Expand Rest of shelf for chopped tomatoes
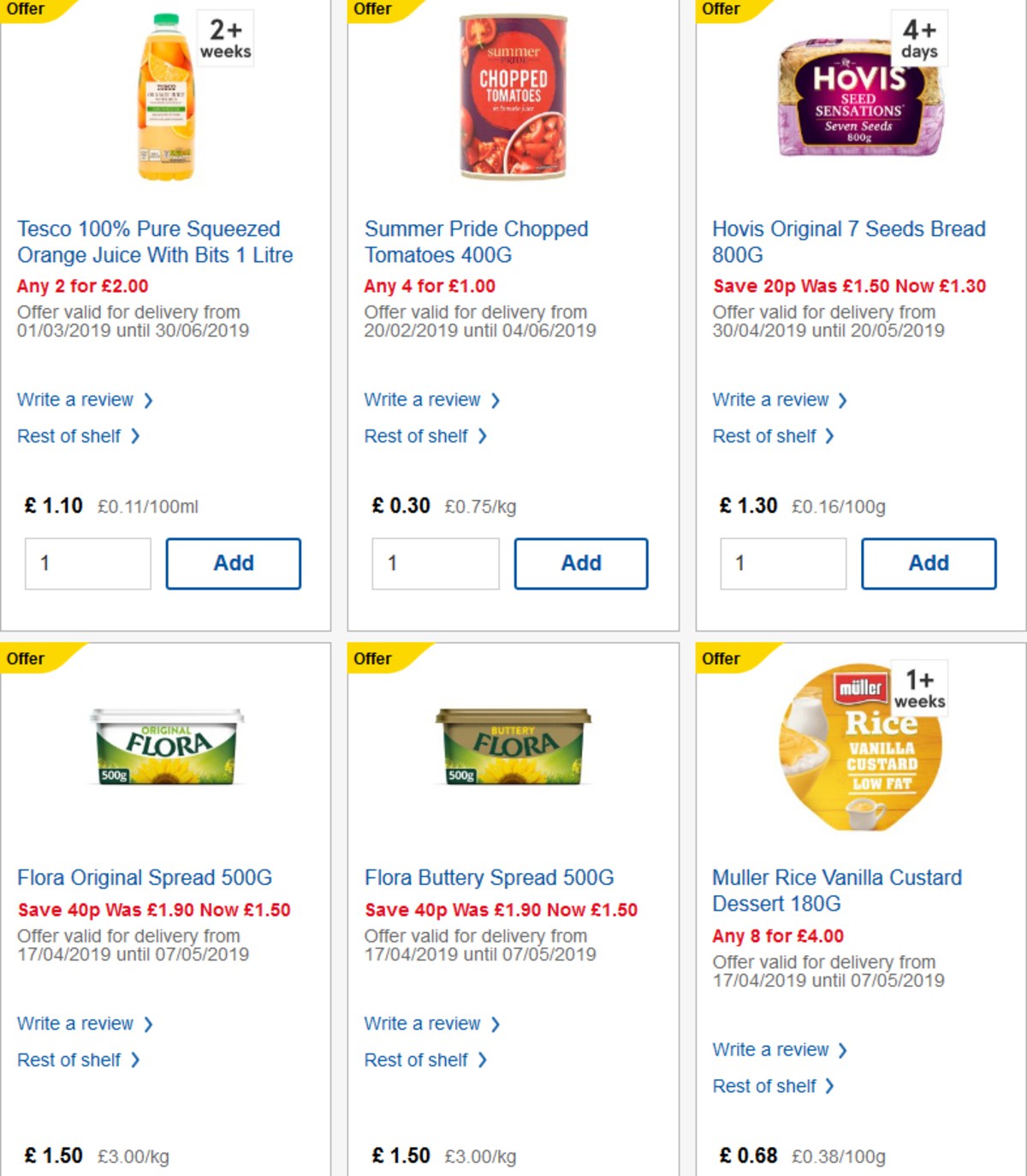Viewport: 1027px width, 1176px height. [x=419, y=436]
